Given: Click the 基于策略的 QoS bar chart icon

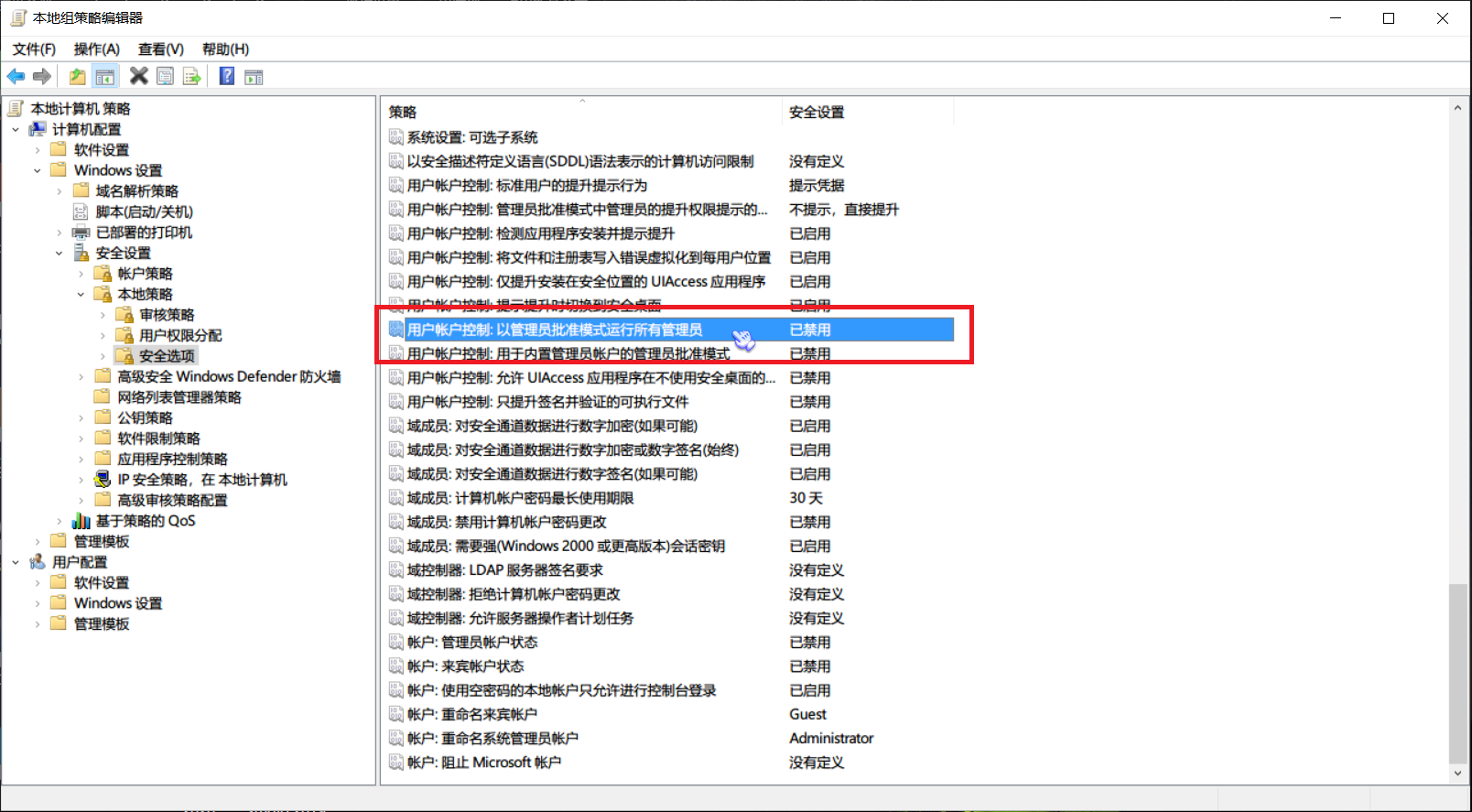Looking at the screenshot, I should pyautogui.click(x=81, y=521).
